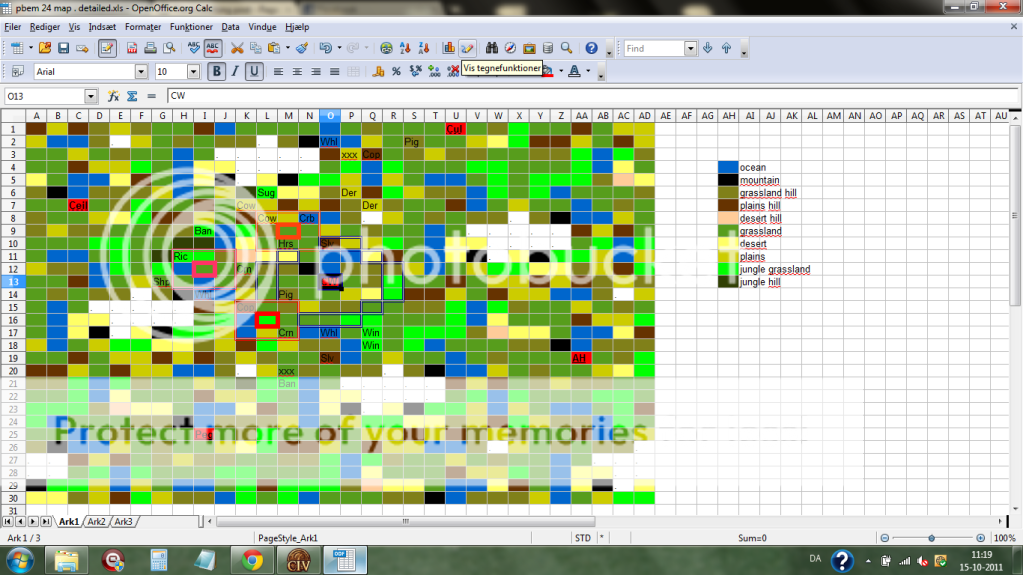The image size is (1023, 575).
Task: Toggle Underline formatting
Action: coord(254,72)
